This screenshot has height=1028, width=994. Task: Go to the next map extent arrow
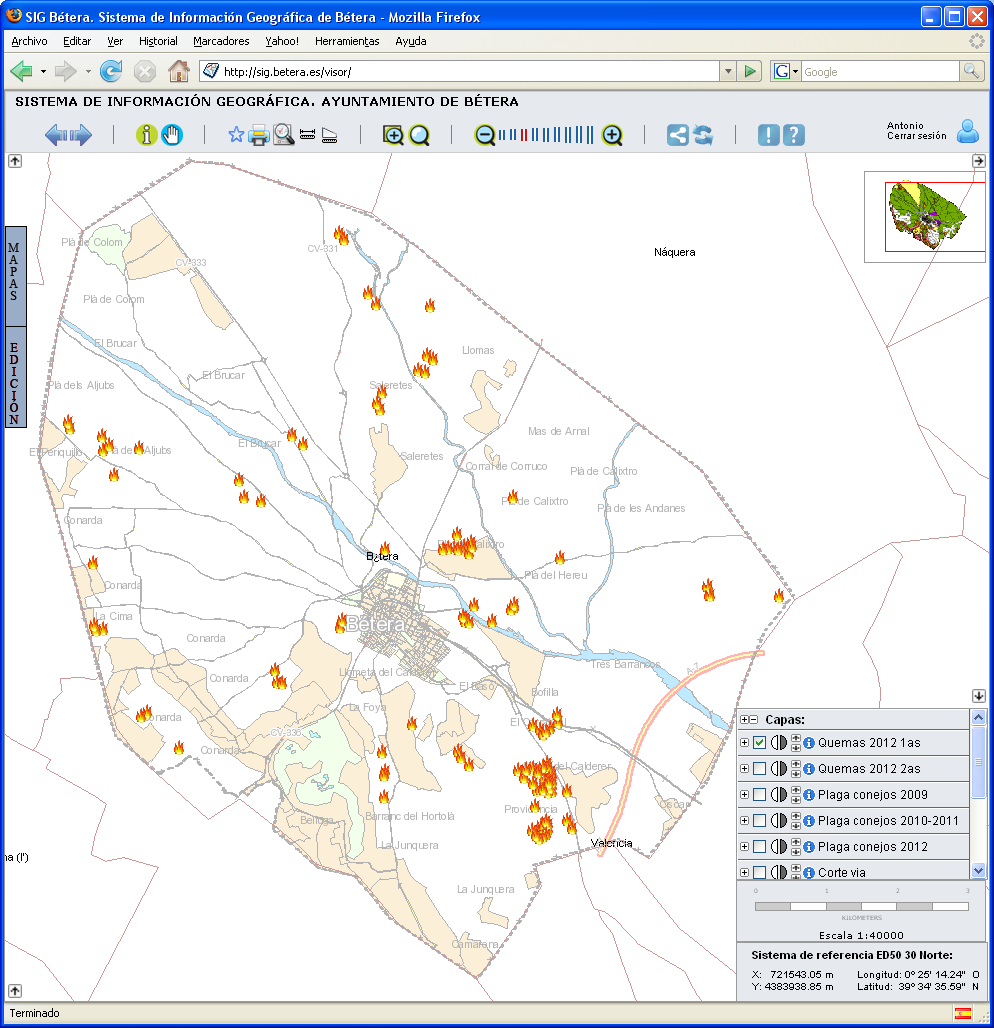pos(81,135)
